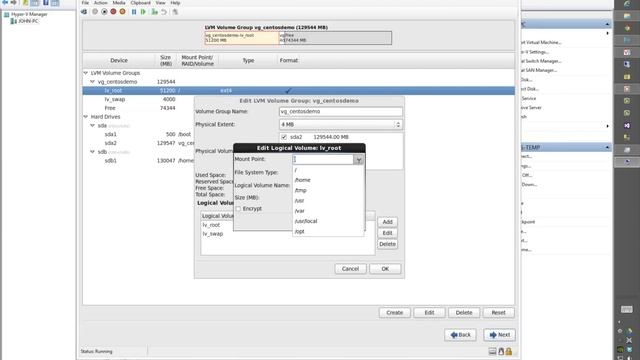This screenshot has width=640, height=360.
Task: Open the File menu
Action: (x=85, y=3)
